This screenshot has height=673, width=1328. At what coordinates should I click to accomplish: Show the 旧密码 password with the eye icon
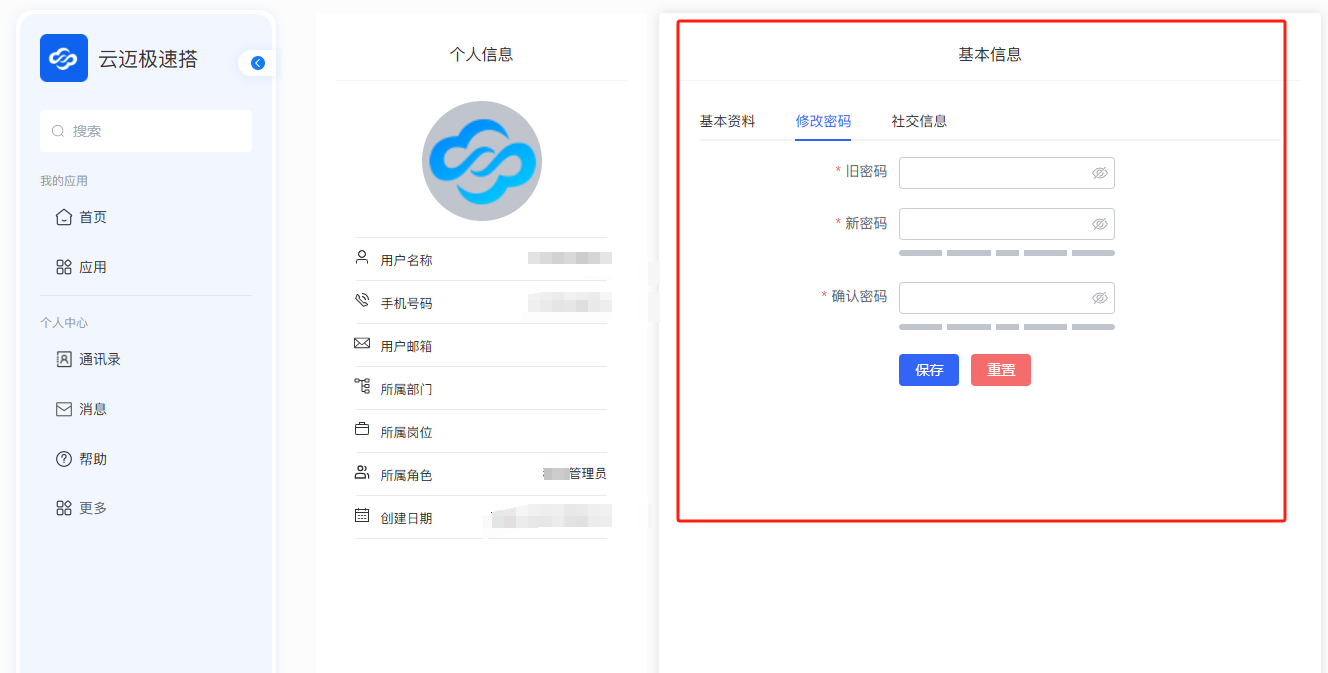(x=1099, y=173)
